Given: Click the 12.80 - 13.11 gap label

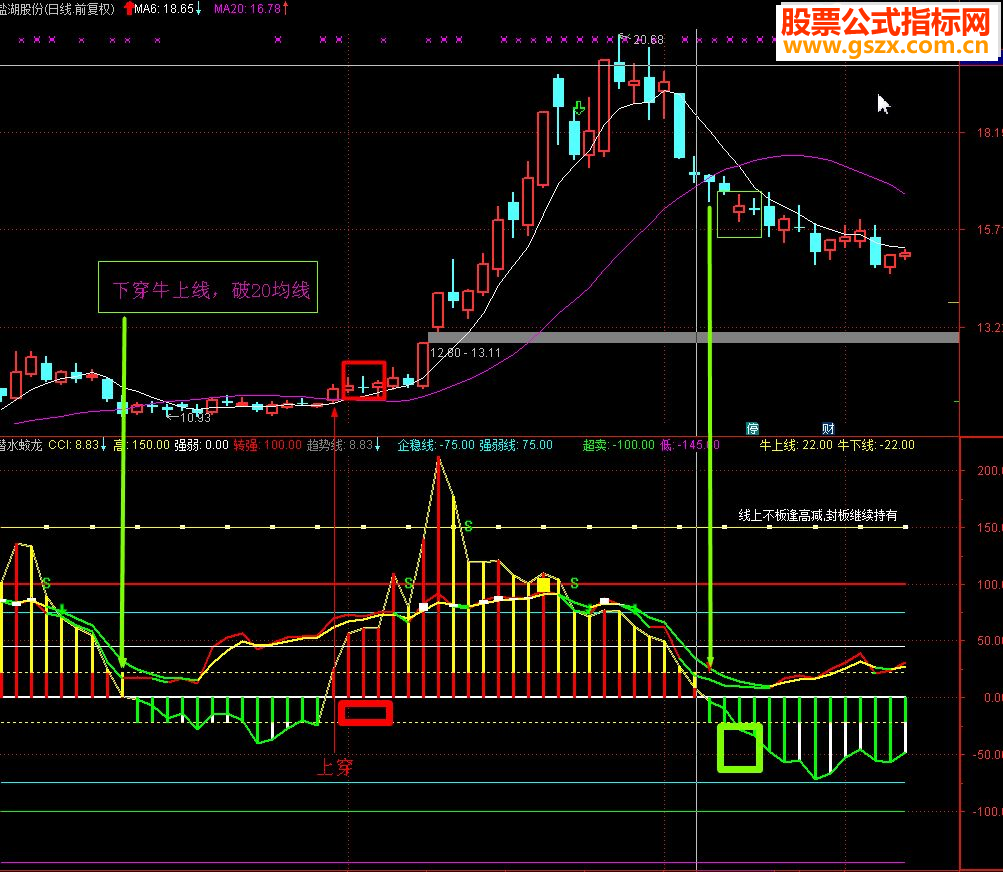Looking at the screenshot, I should pos(465,353).
